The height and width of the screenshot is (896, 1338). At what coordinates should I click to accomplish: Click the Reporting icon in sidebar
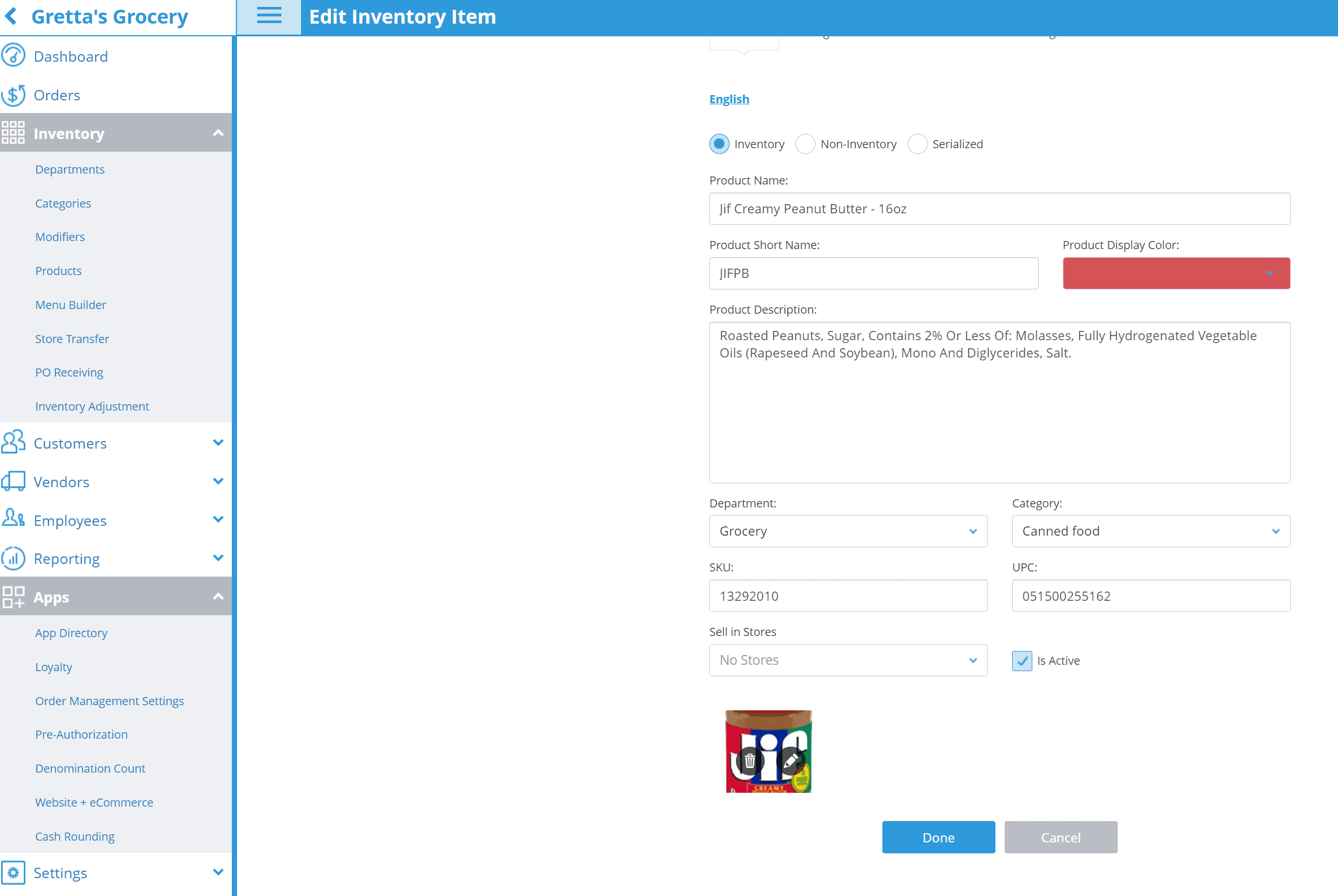[14, 558]
